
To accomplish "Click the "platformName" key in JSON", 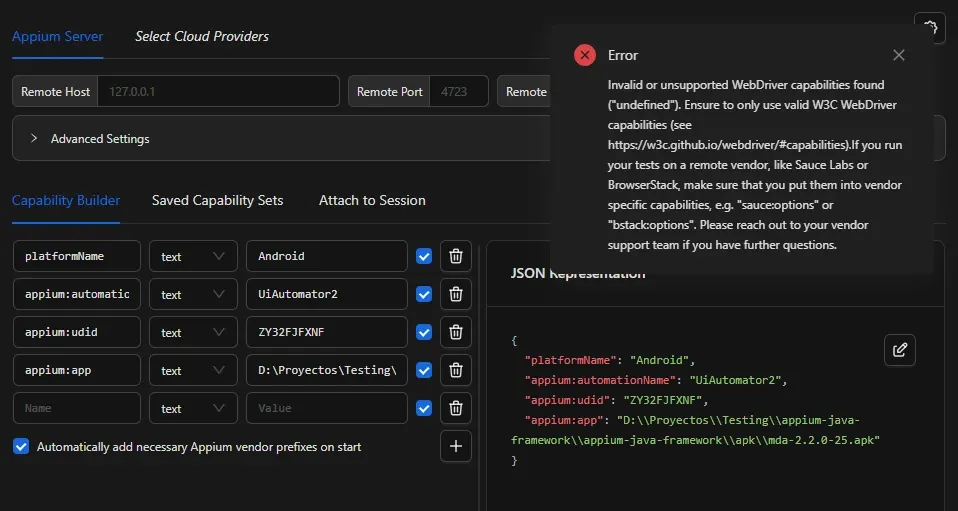I will point(572,360).
